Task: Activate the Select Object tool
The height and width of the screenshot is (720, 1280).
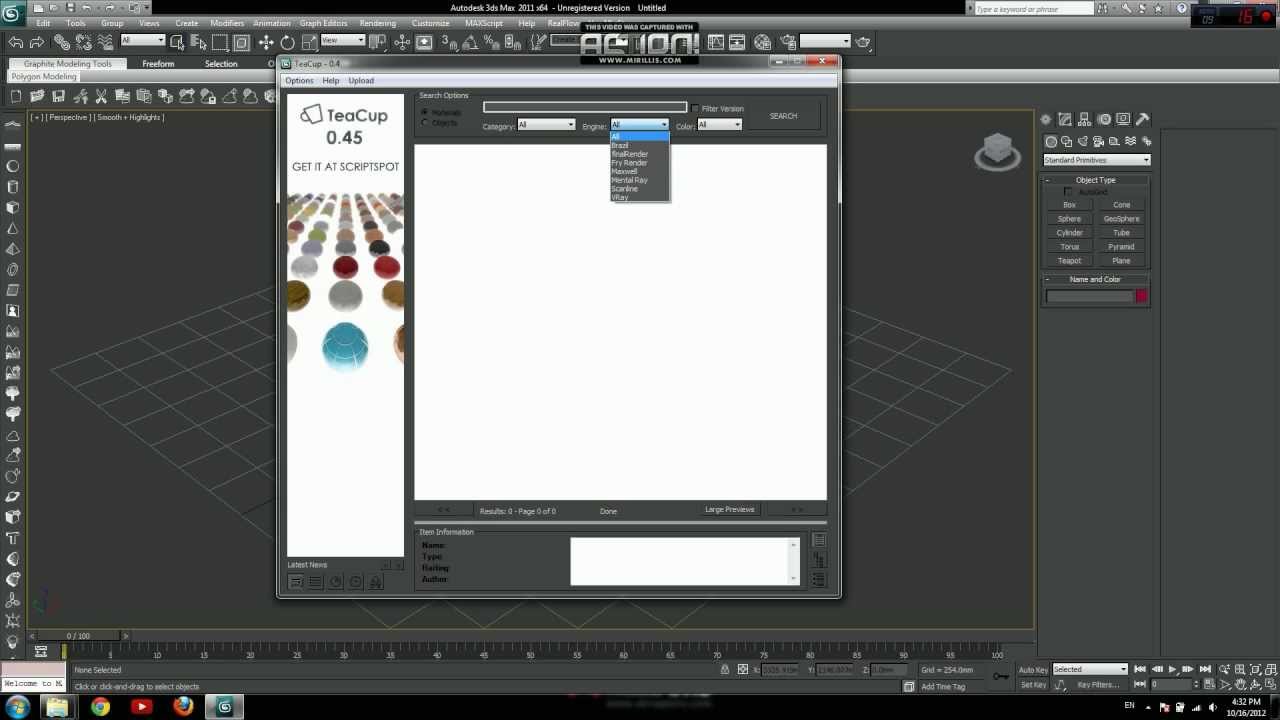Action: pyautogui.click(x=177, y=42)
